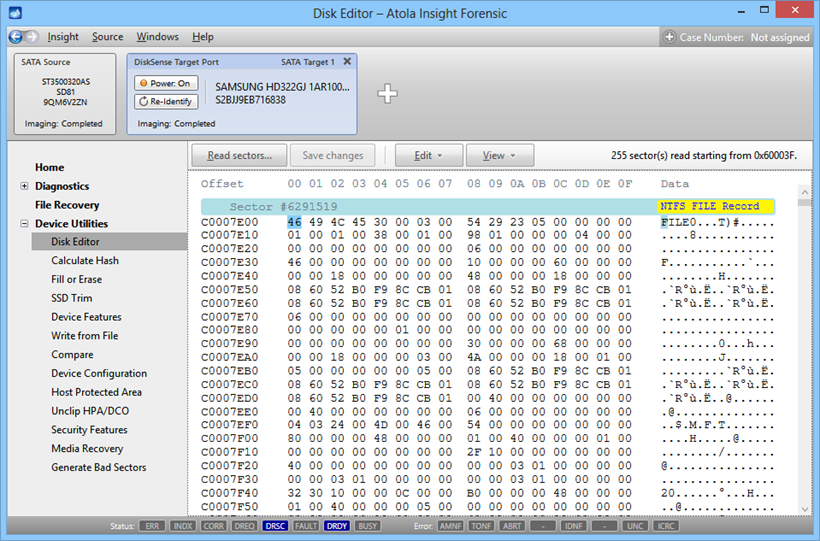Click the ICRC error indicator

tap(666, 526)
